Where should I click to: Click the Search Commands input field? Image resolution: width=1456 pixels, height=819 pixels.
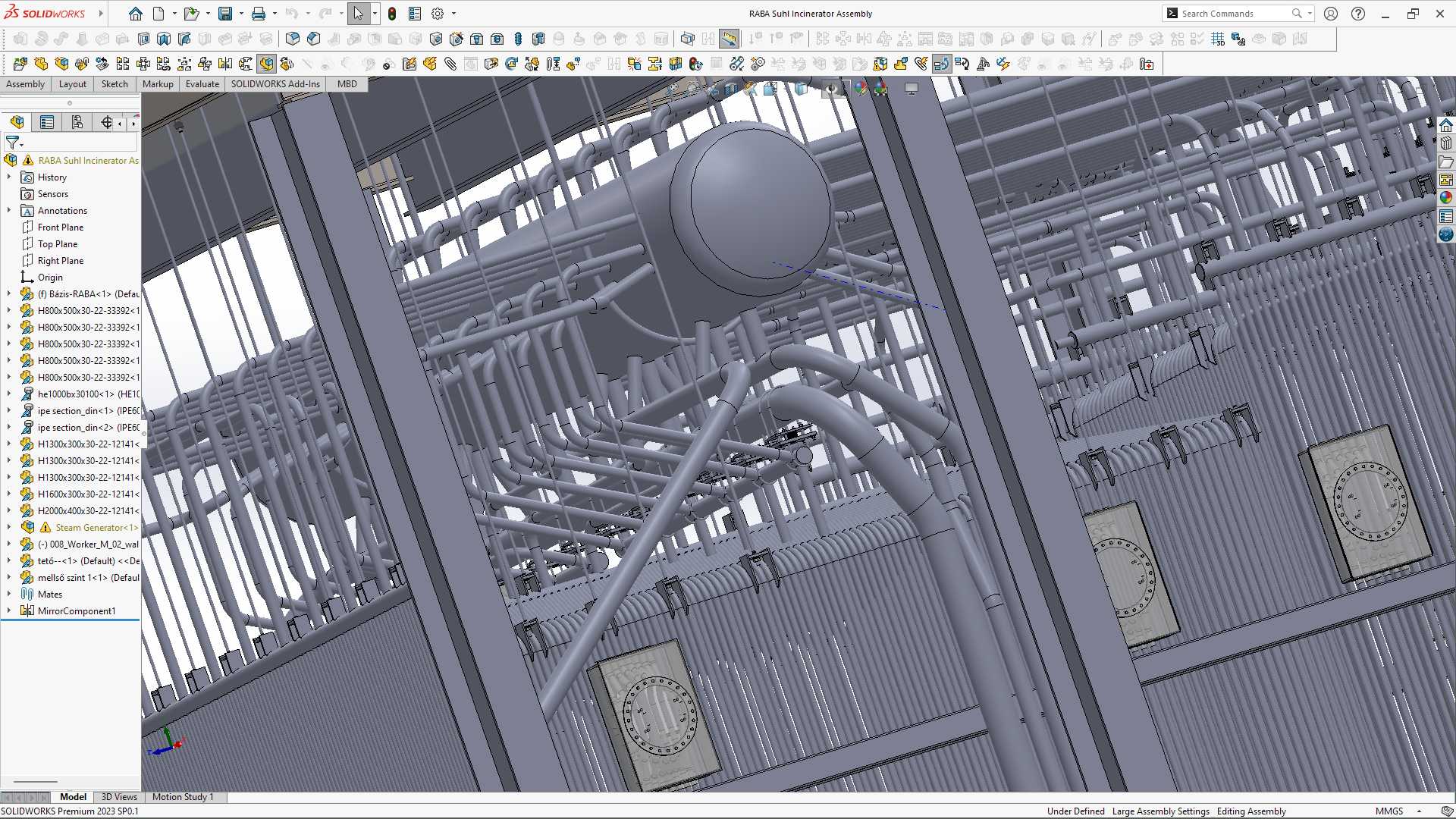(1235, 14)
